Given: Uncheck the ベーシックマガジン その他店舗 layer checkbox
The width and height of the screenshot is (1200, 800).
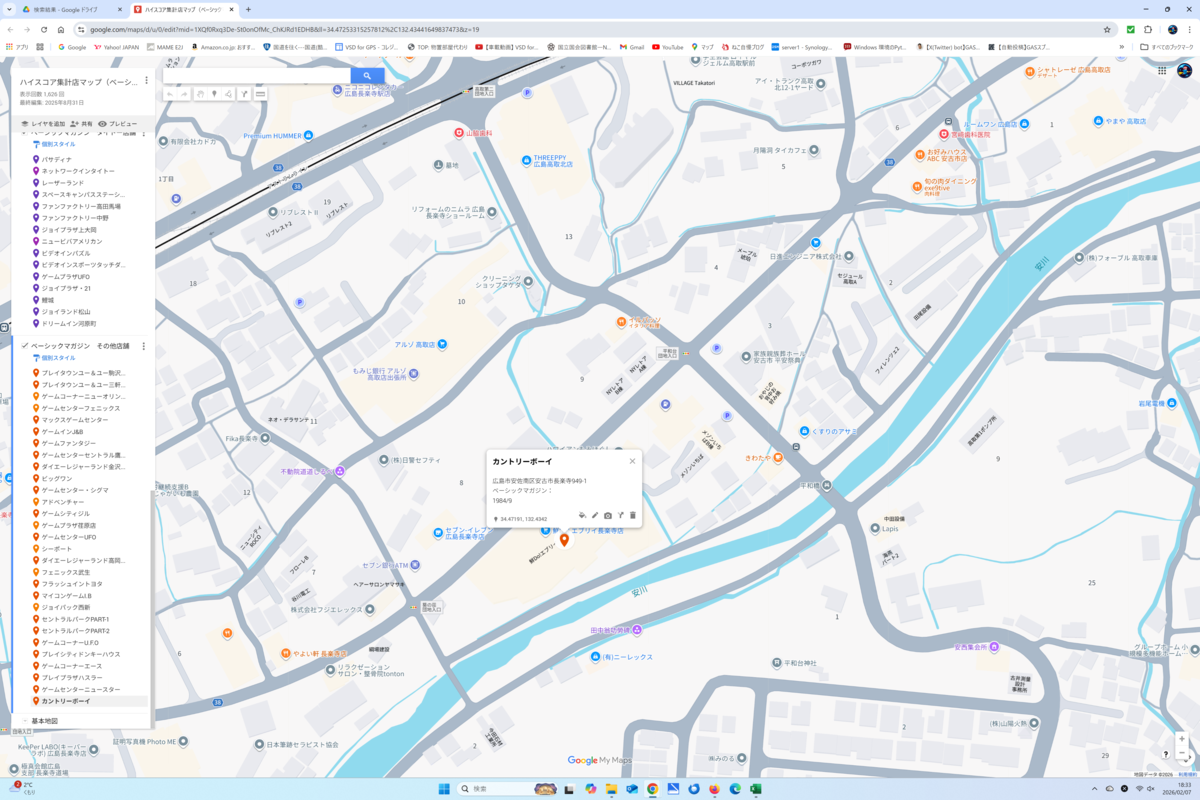Looking at the screenshot, I should coord(25,346).
